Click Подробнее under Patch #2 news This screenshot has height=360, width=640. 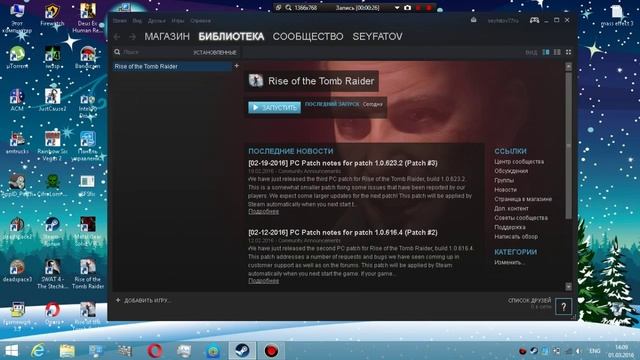(264, 281)
